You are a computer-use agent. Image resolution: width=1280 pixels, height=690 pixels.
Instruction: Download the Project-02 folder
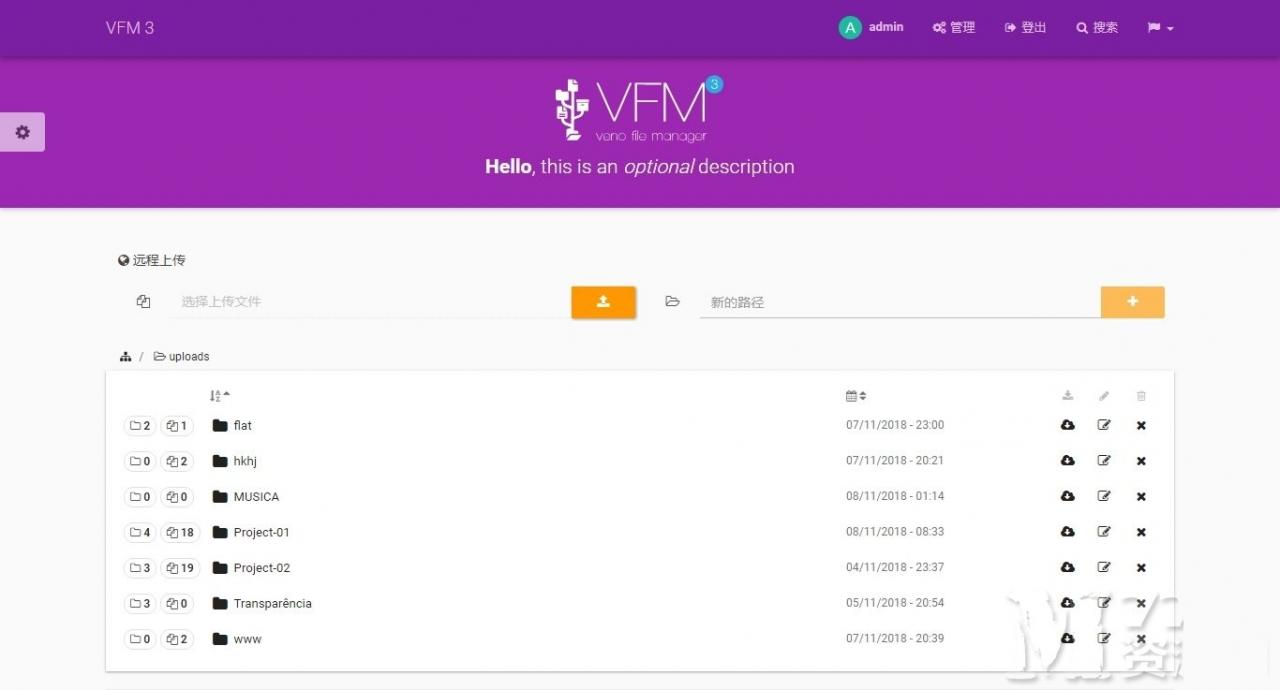coord(1067,567)
